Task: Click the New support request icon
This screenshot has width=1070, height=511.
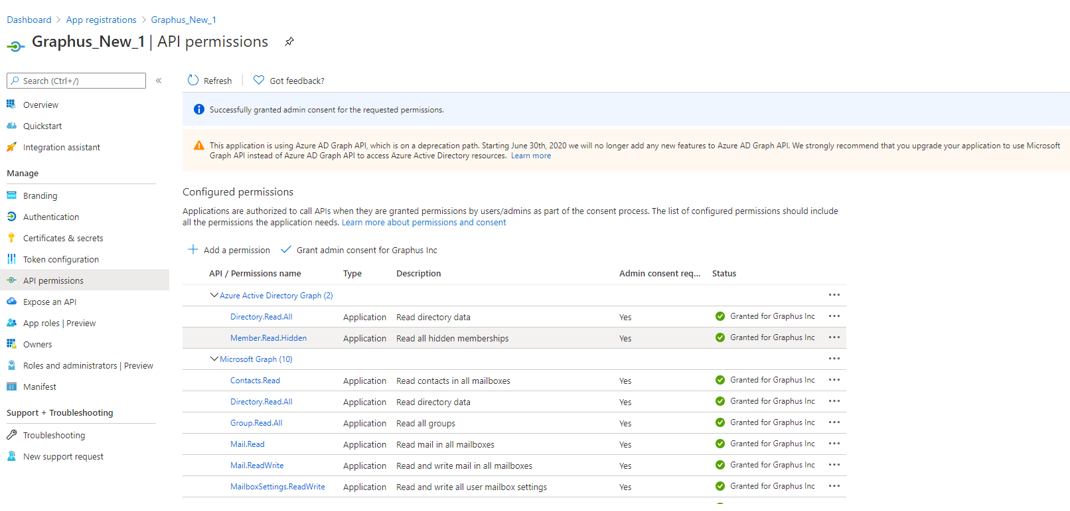Action: point(11,456)
